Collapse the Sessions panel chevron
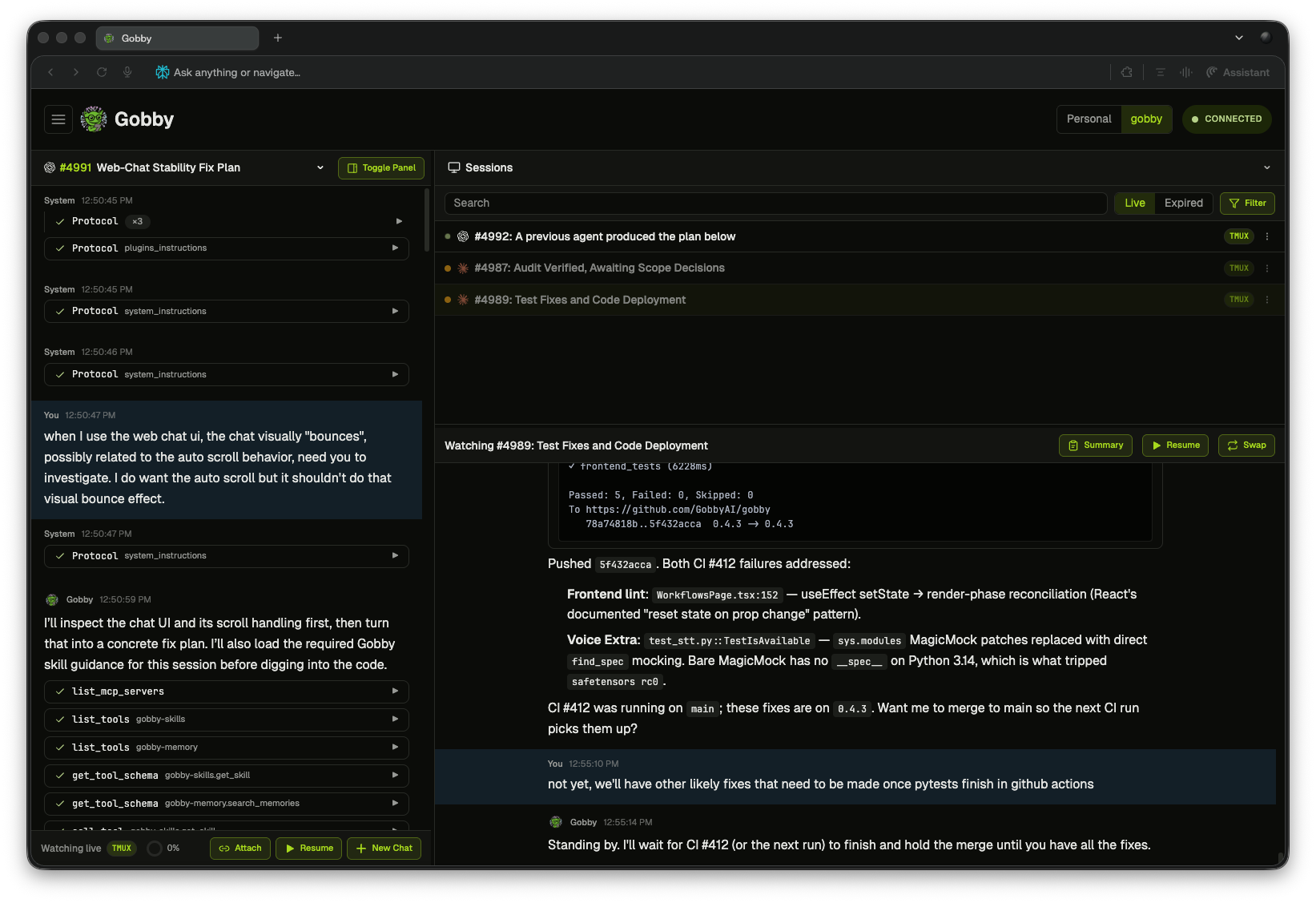Image resolution: width=1316 pixels, height=903 pixels. click(x=1267, y=167)
